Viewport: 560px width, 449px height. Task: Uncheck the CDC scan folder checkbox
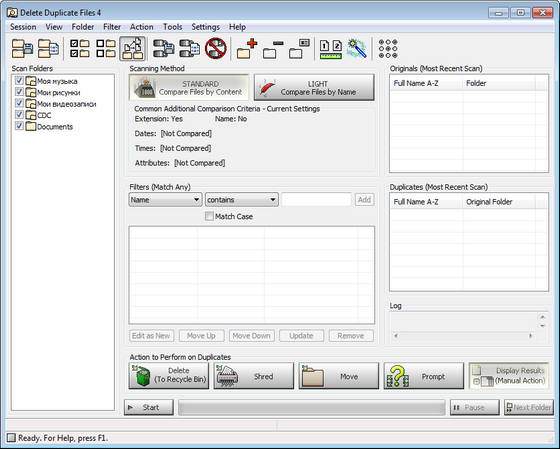[x=19, y=115]
